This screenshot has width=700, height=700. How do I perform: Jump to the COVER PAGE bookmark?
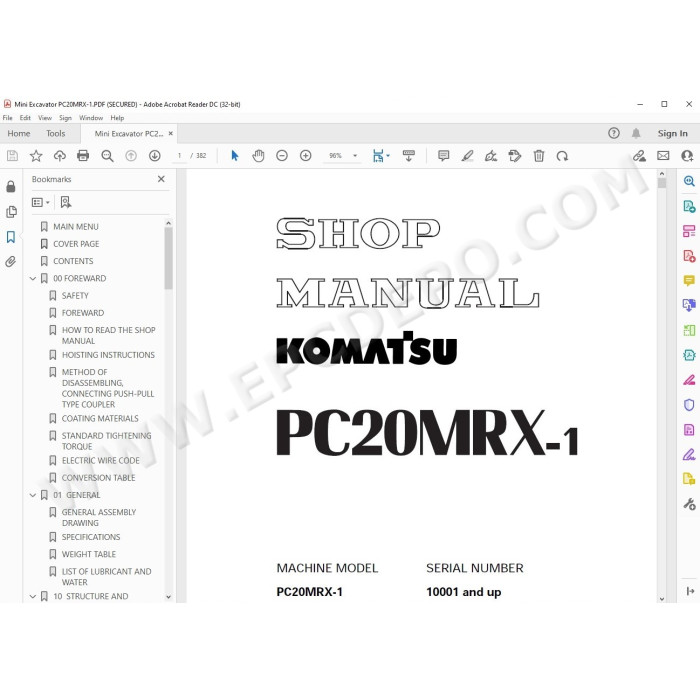pyautogui.click(x=76, y=244)
